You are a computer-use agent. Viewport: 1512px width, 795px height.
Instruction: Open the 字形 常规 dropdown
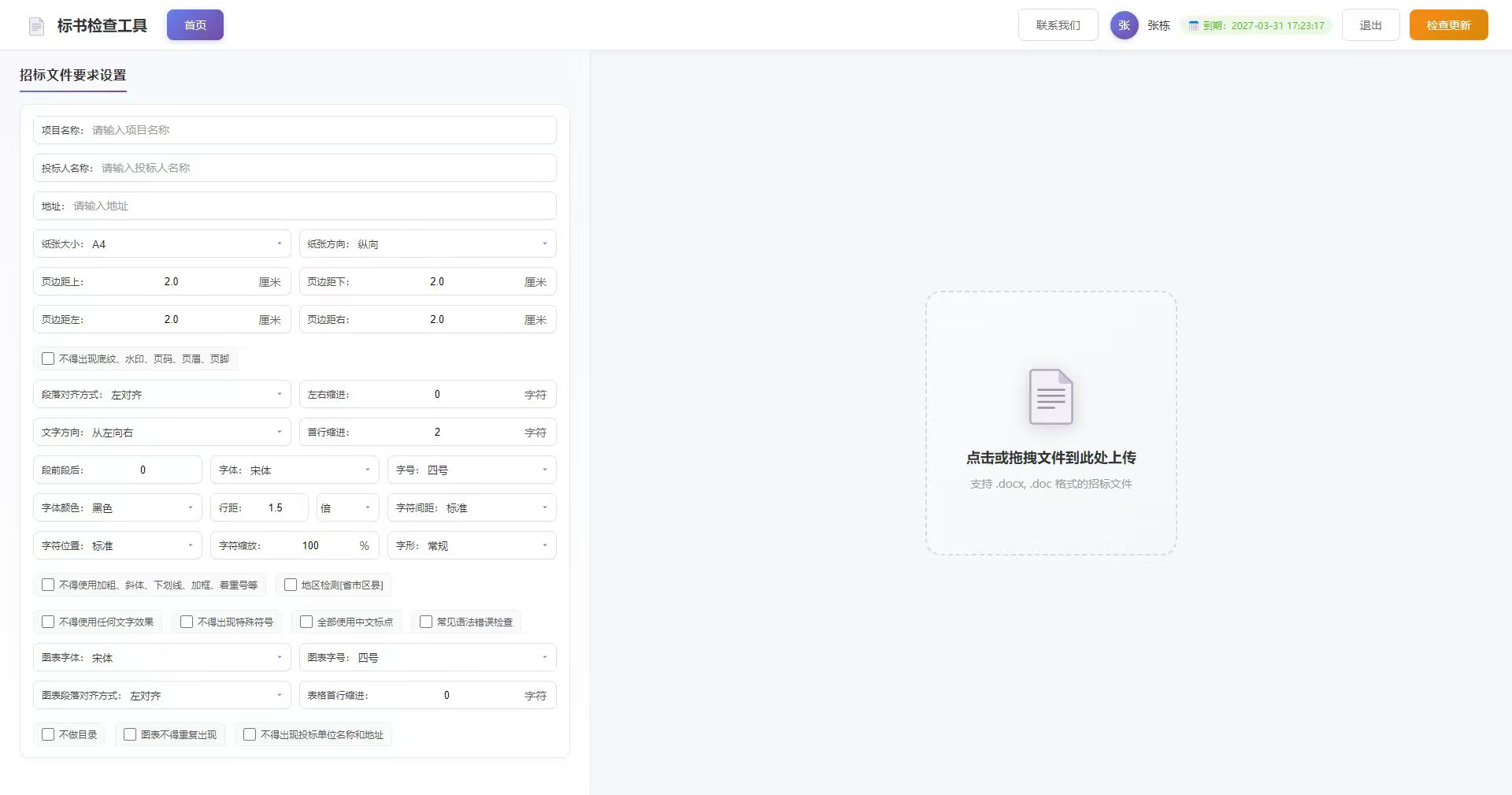coord(472,545)
